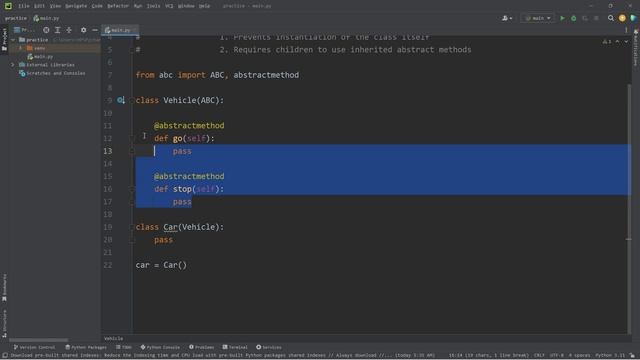Open the Run menu
This screenshot has width=640, height=360.
click(x=138, y=6)
